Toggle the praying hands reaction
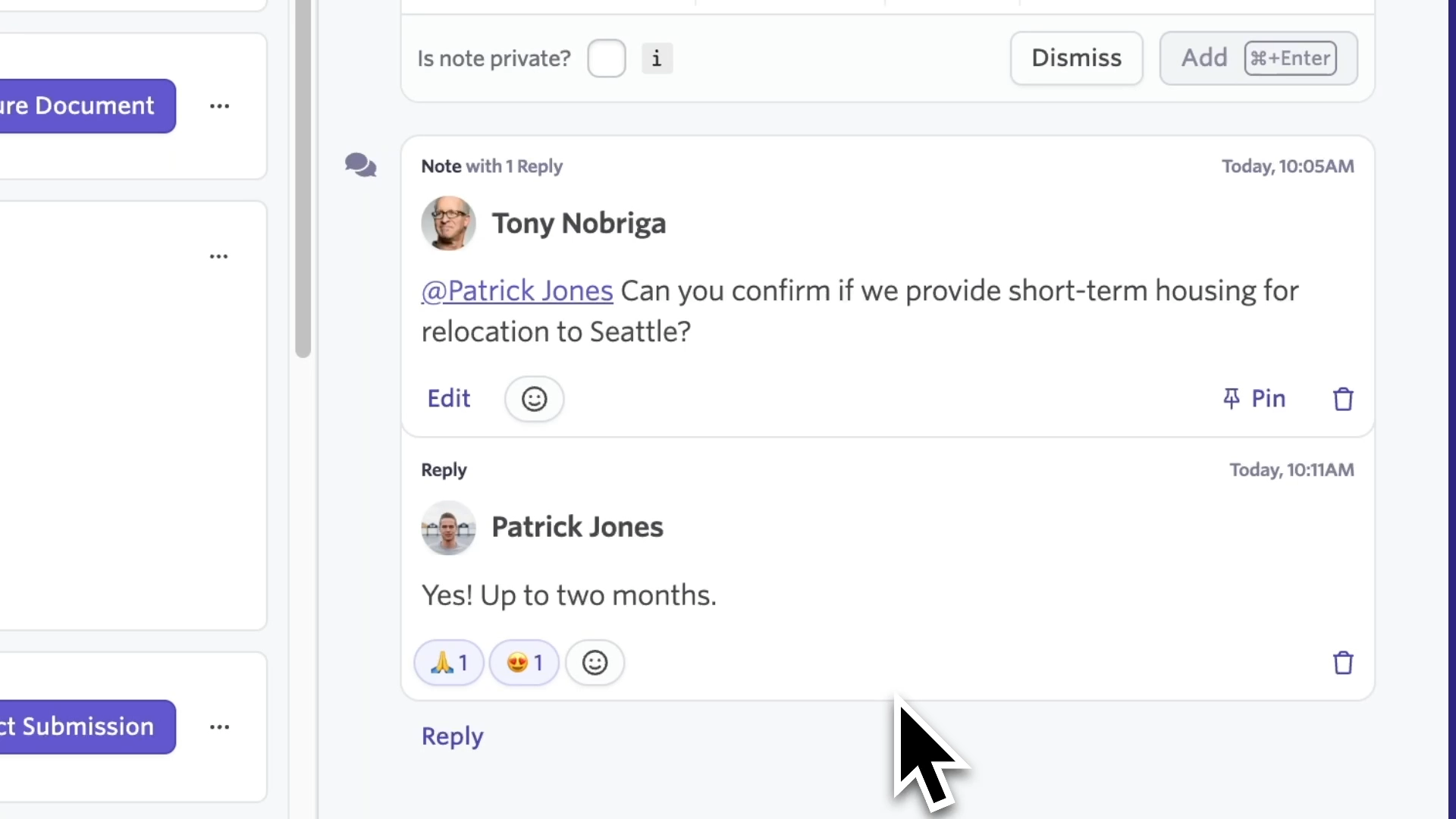Image resolution: width=1456 pixels, height=819 pixels. 448,663
